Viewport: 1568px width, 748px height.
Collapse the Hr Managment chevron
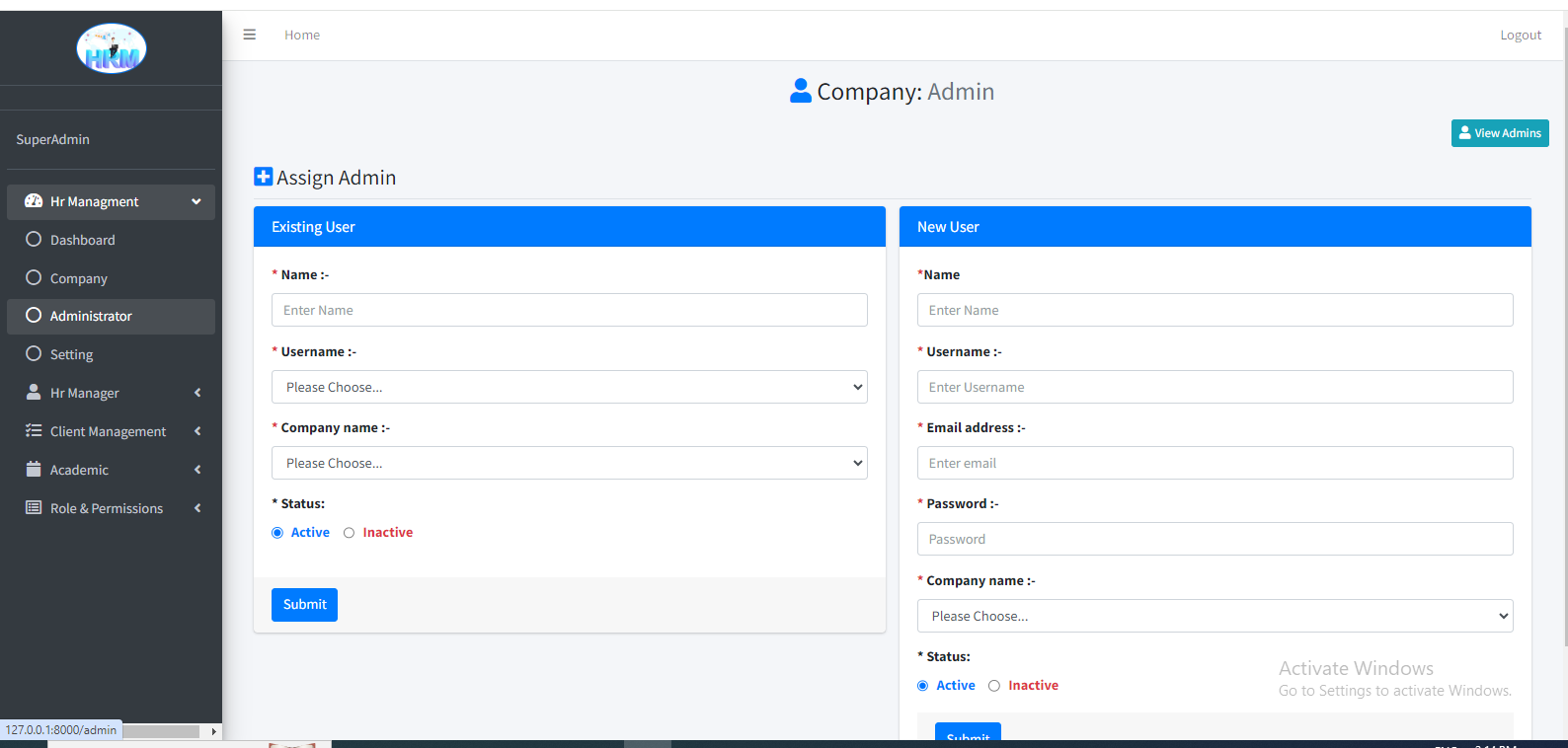[x=196, y=201]
